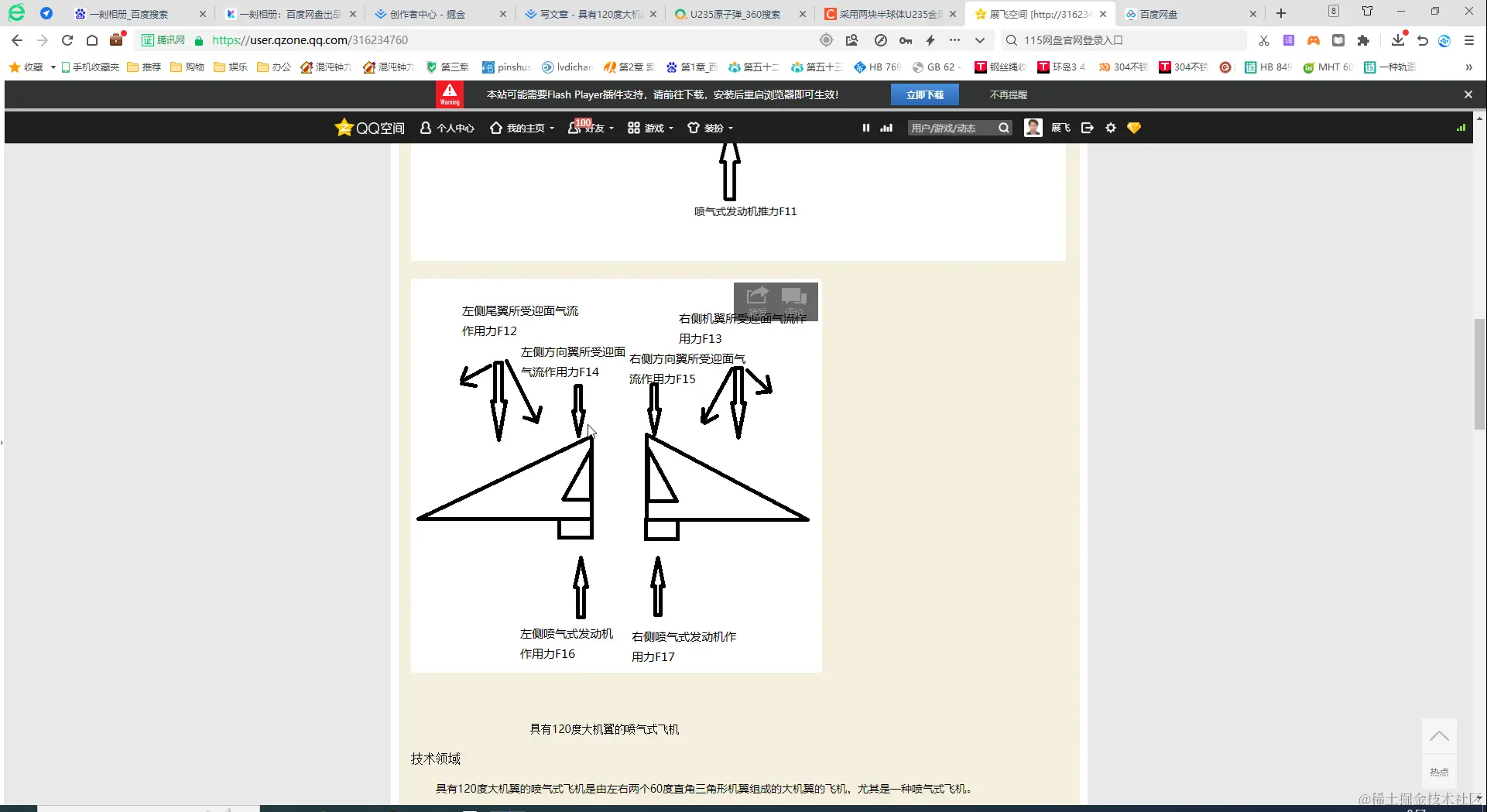1487x812 pixels.
Task: Open the translate icon in browser toolbar
Action: (1288, 39)
